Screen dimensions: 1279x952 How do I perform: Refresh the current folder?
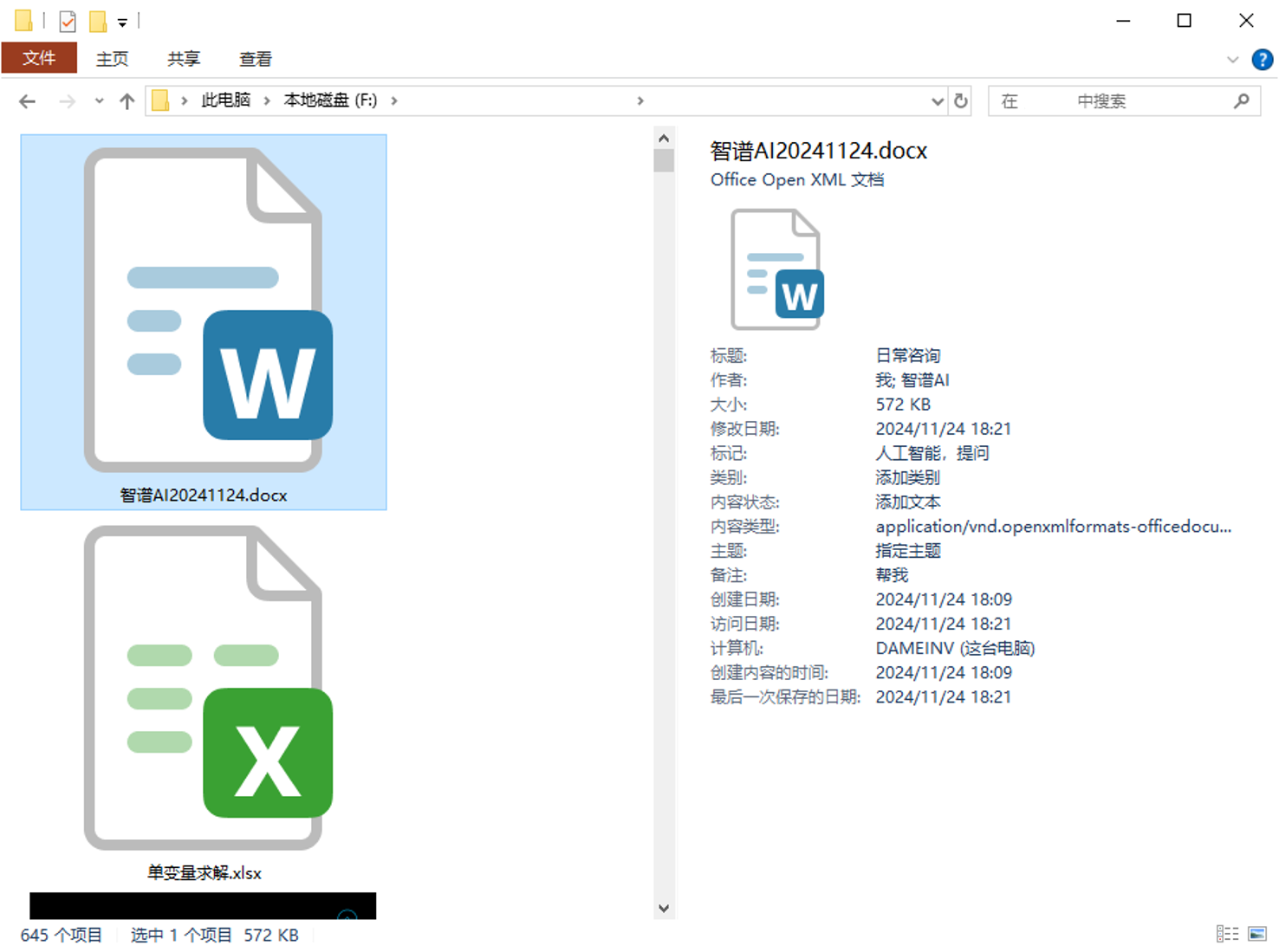pos(960,101)
